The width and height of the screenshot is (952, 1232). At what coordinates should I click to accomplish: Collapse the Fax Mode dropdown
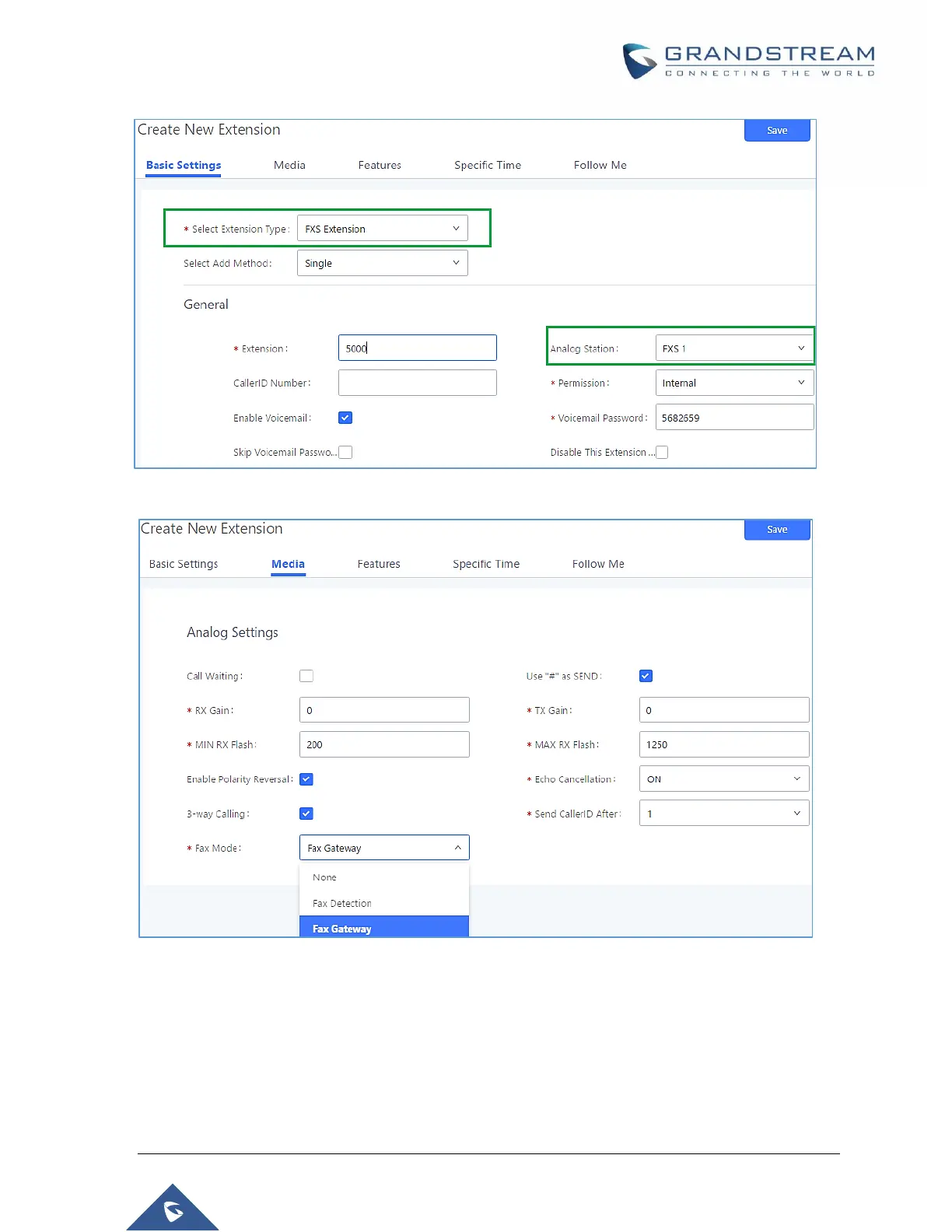pyautogui.click(x=384, y=848)
